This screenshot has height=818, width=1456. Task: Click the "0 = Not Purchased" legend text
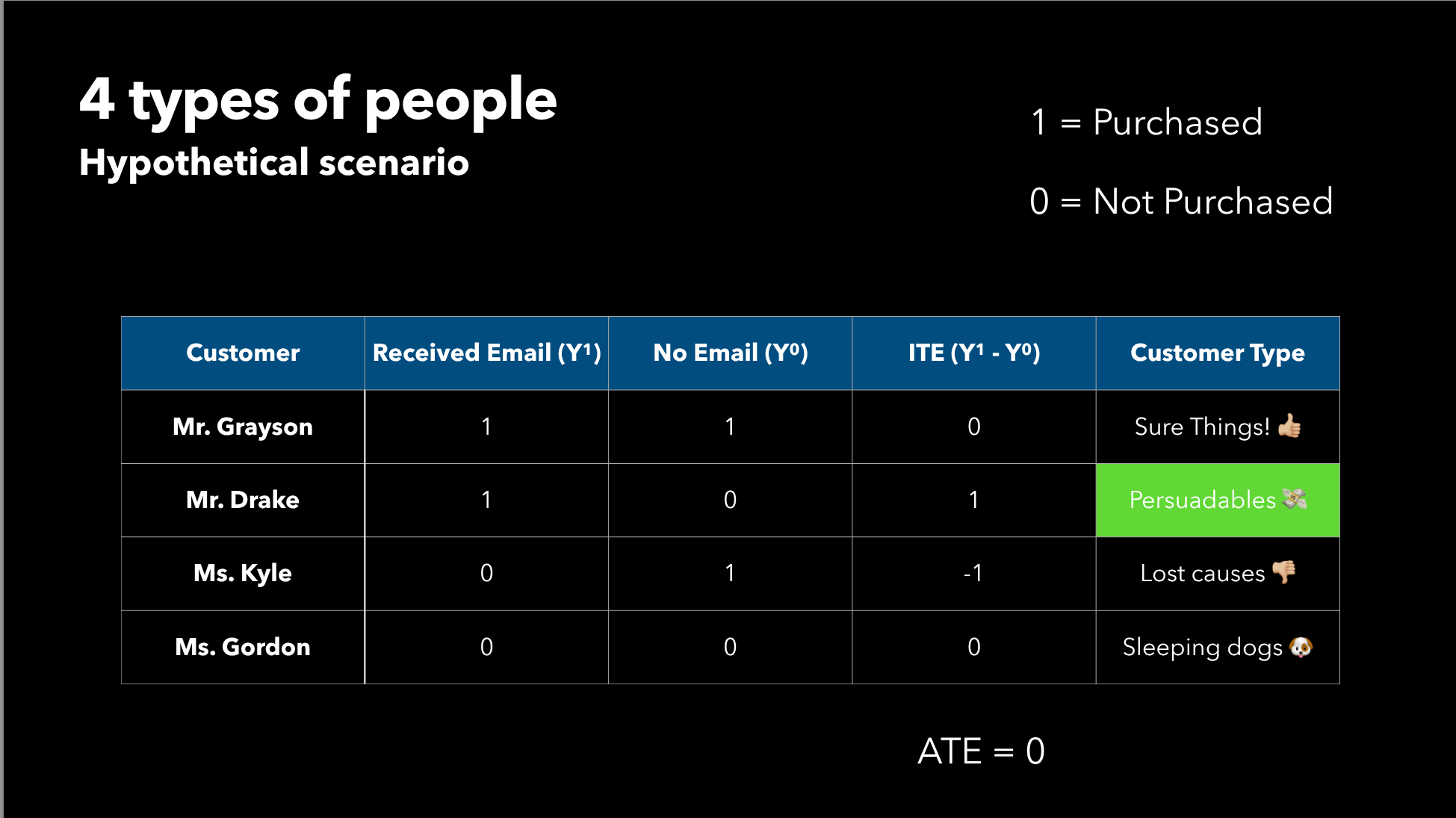pos(1181,201)
